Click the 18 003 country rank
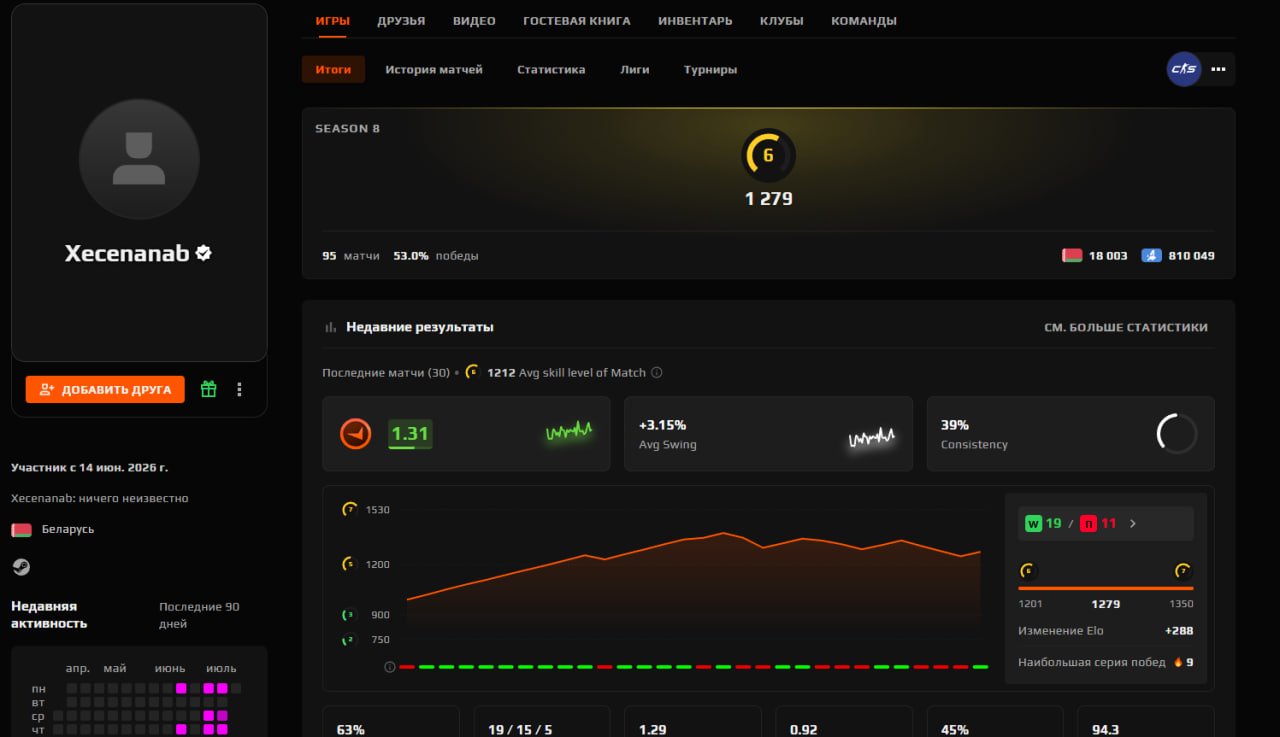The image size is (1280, 737). pos(1108,256)
